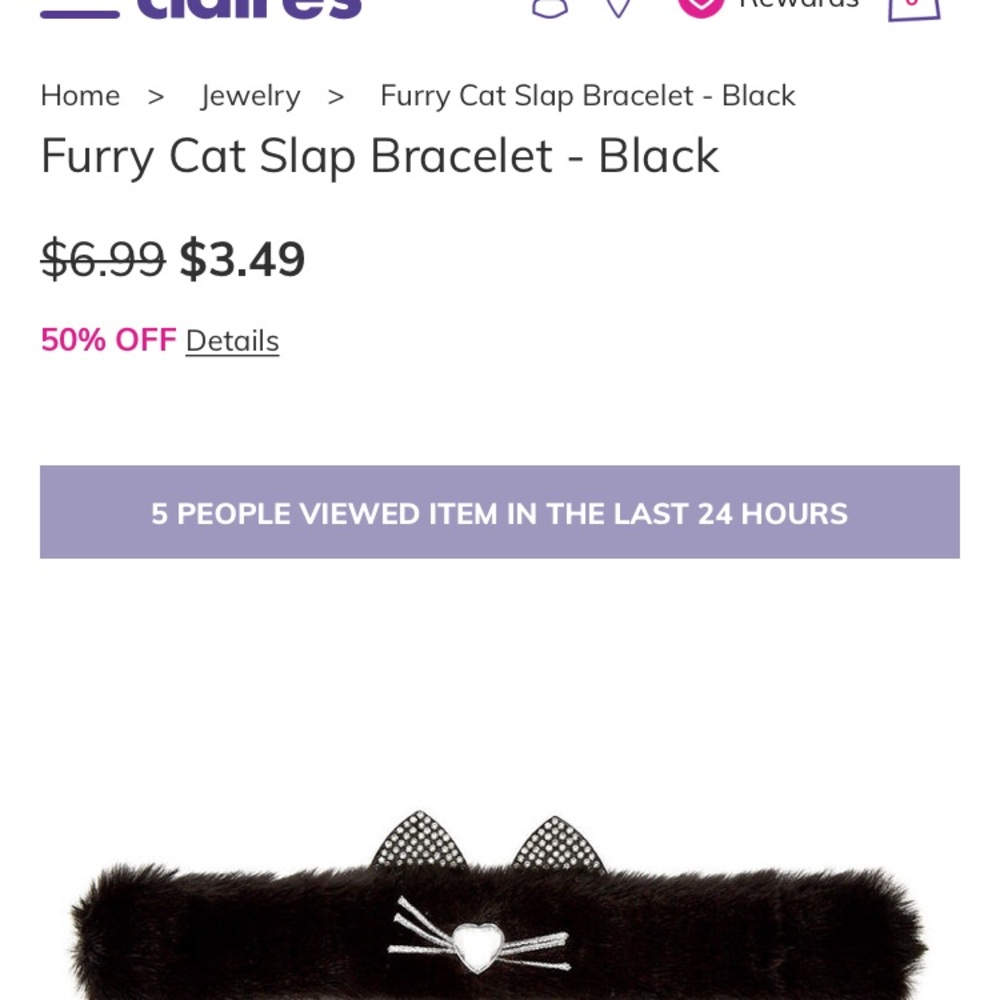This screenshot has width=1000, height=1000.
Task: Go to Home breadcrumb
Action: (x=80, y=96)
